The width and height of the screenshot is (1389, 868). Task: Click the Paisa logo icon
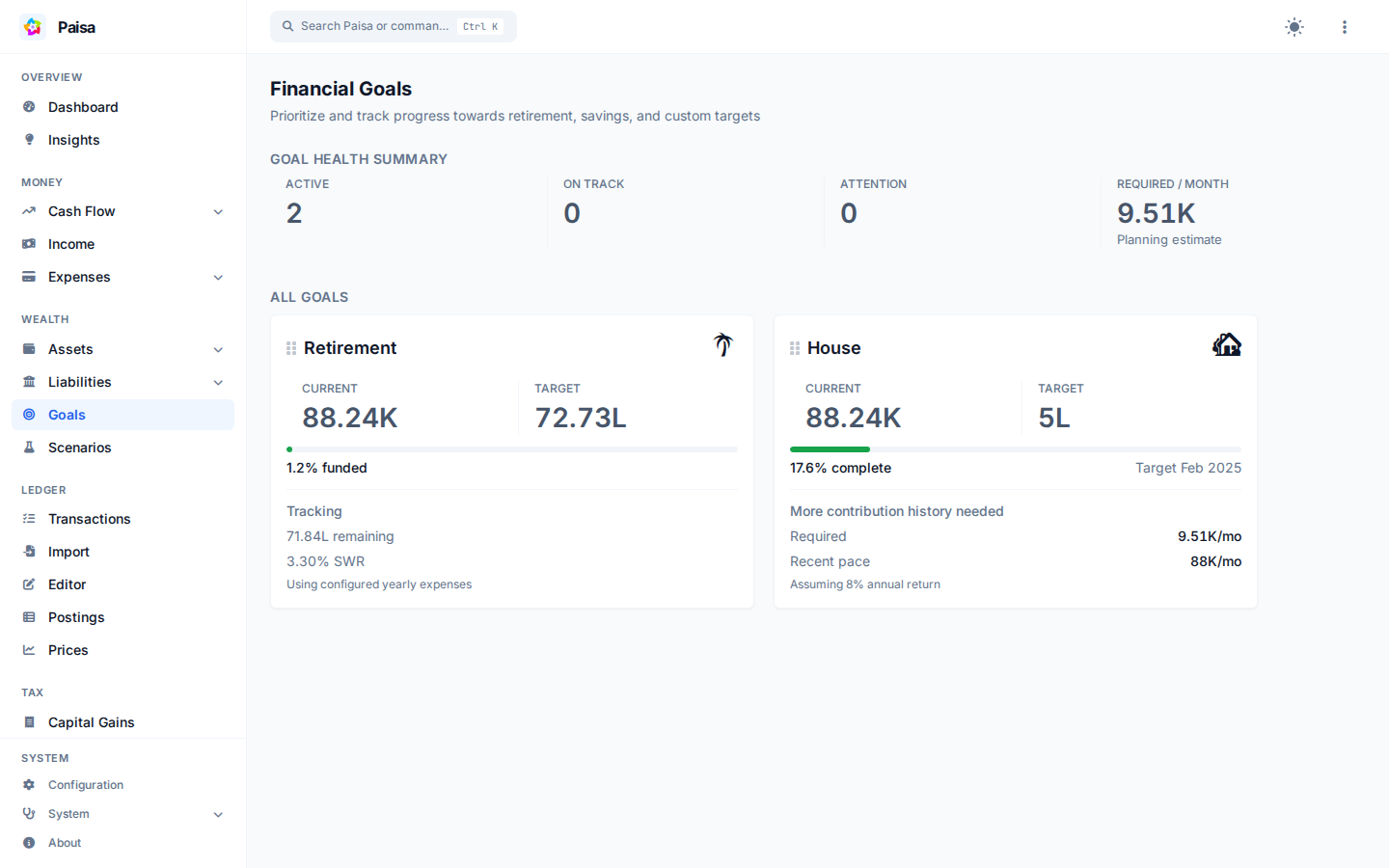coord(33,27)
